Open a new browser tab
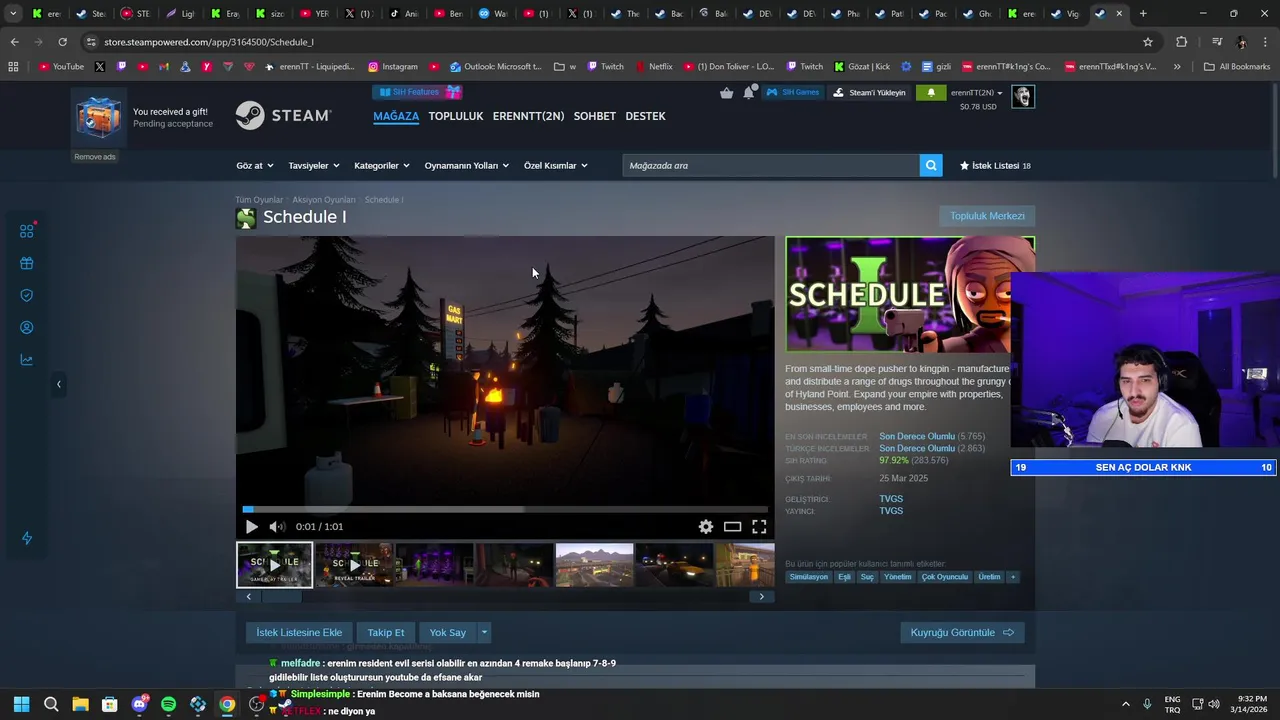Image resolution: width=1280 pixels, height=720 pixels. pyautogui.click(x=1143, y=13)
